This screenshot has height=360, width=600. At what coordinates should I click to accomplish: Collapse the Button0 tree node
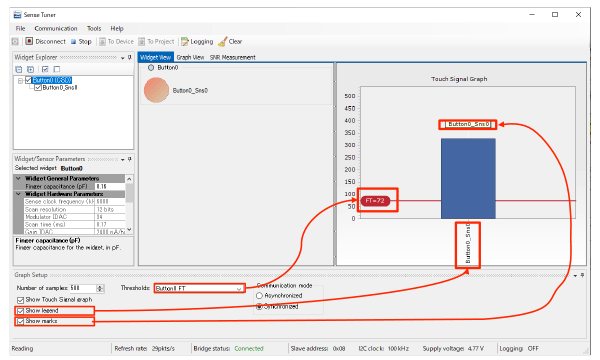click(x=20, y=81)
